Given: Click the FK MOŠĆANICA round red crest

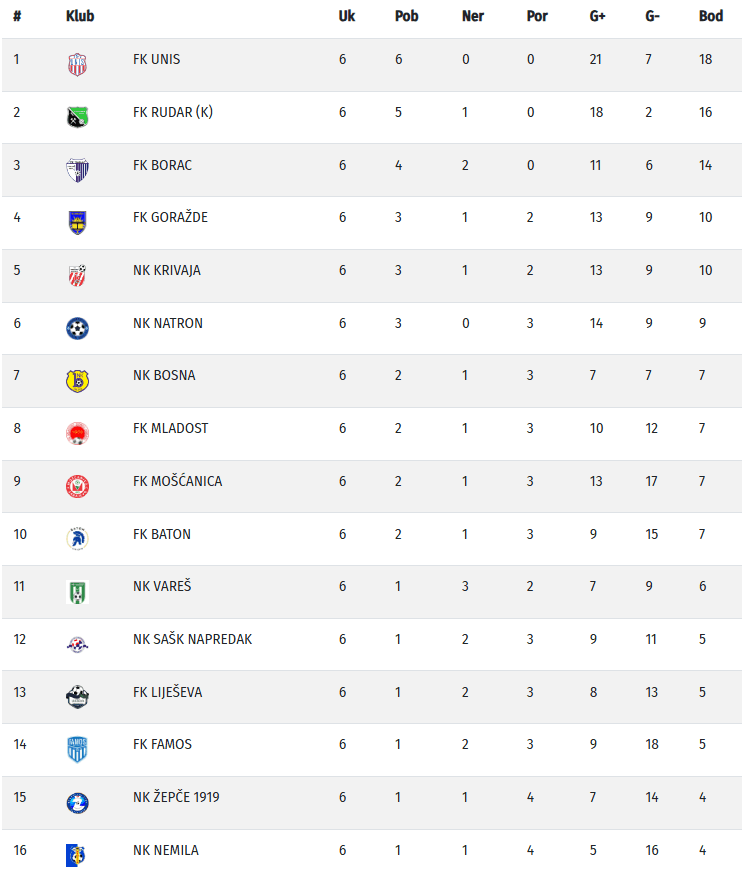Looking at the screenshot, I should click(x=77, y=486).
